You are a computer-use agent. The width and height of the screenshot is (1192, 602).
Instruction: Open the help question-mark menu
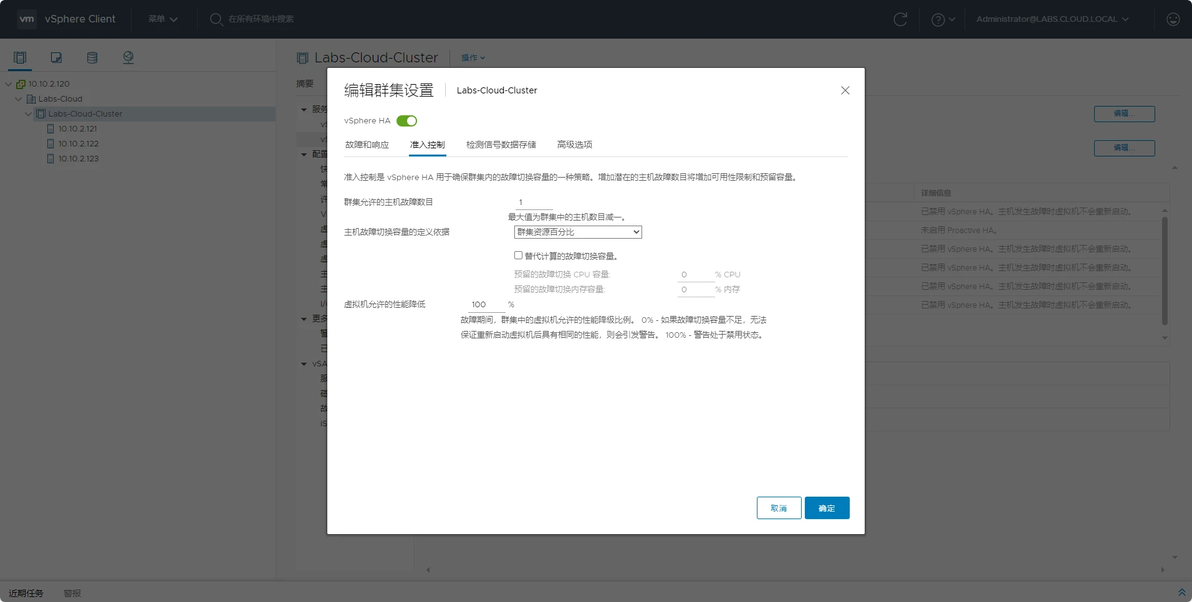click(943, 19)
